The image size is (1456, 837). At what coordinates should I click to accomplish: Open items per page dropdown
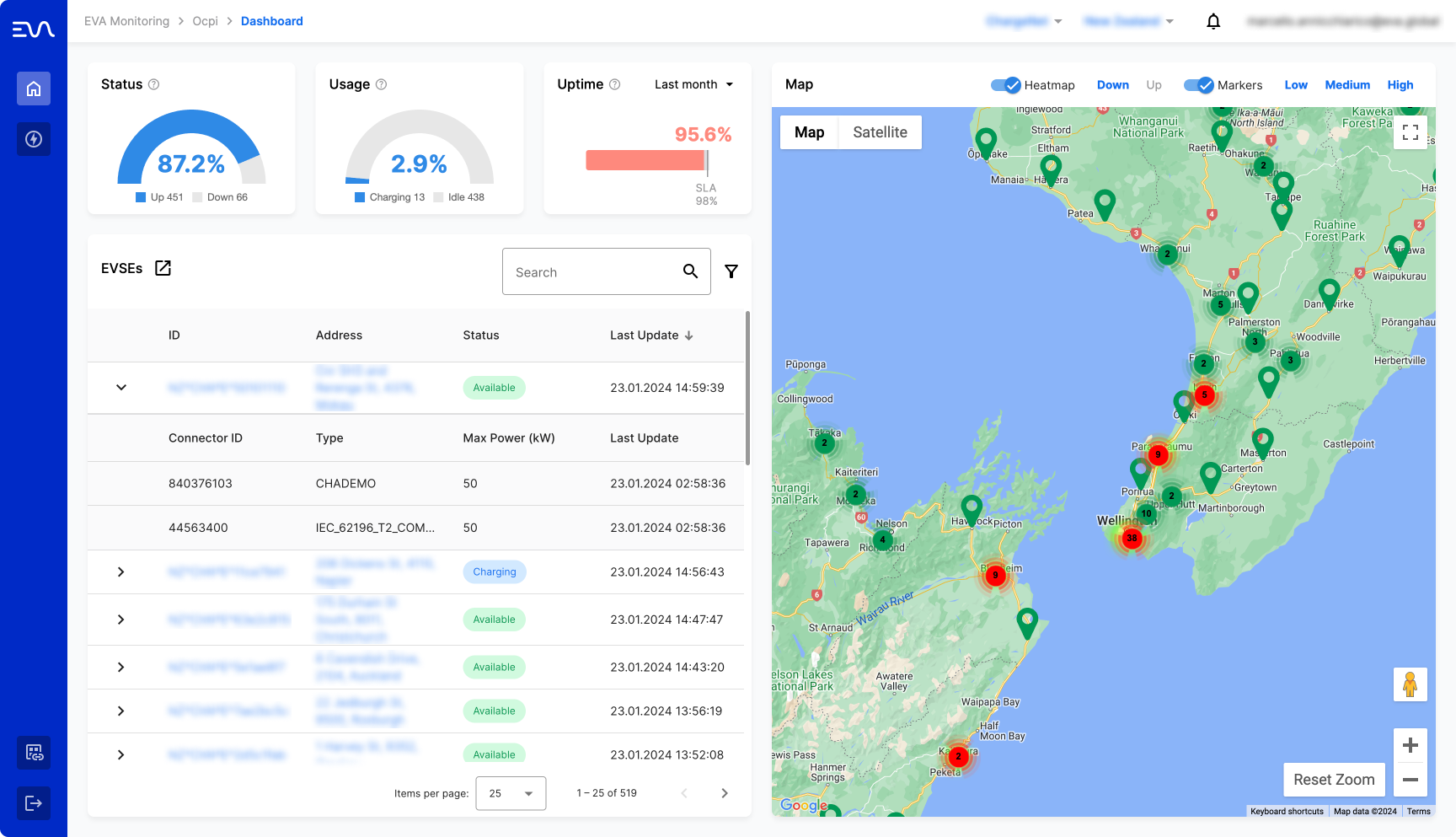[511, 793]
